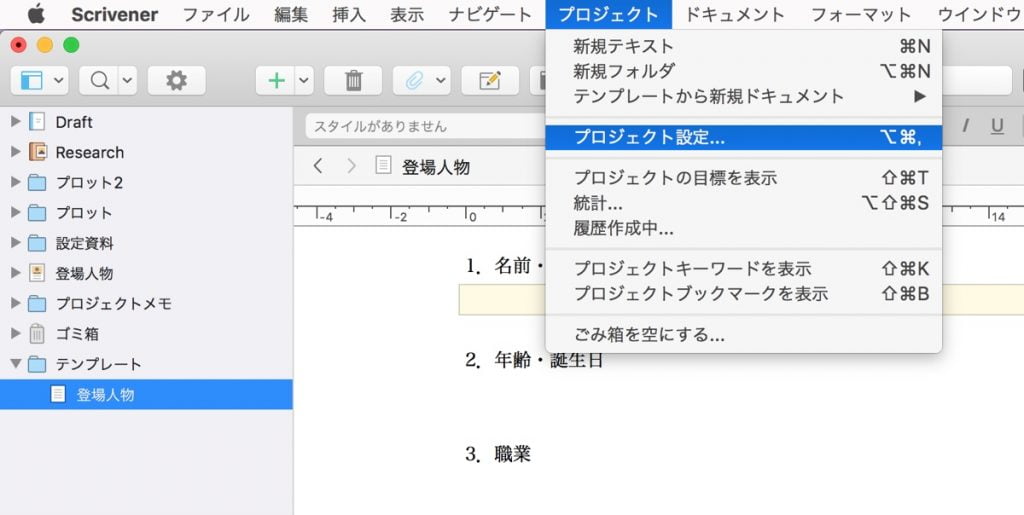Choose プロジェクトの目標を表示
Image resolution: width=1024 pixels, height=515 pixels.
click(744, 178)
